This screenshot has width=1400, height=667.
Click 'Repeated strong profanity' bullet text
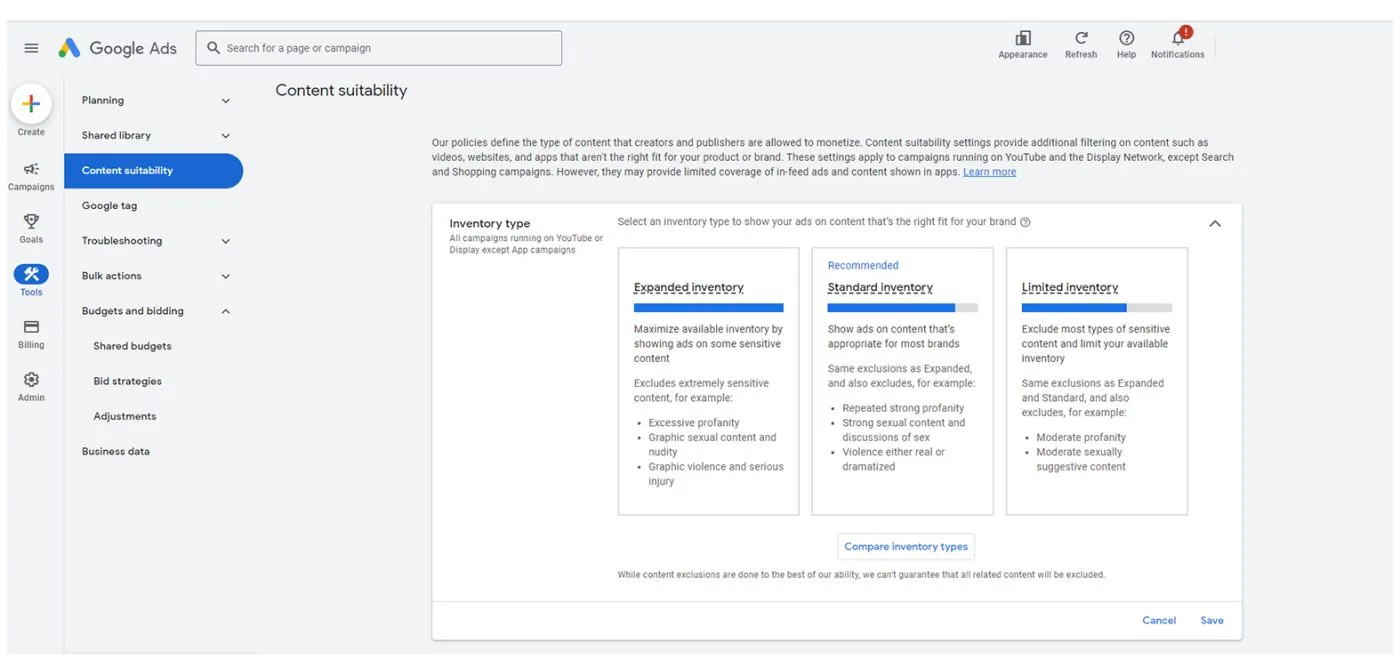click(x=903, y=408)
